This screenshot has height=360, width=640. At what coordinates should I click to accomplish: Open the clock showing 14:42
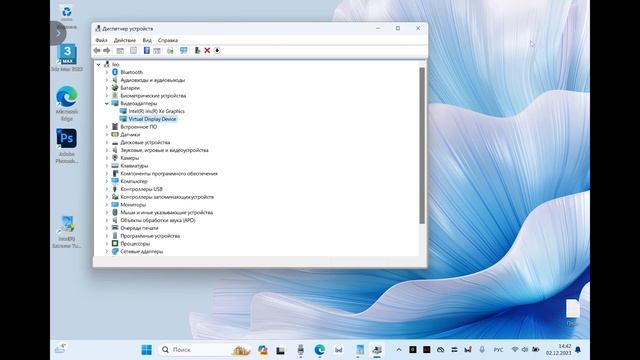coord(559,350)
